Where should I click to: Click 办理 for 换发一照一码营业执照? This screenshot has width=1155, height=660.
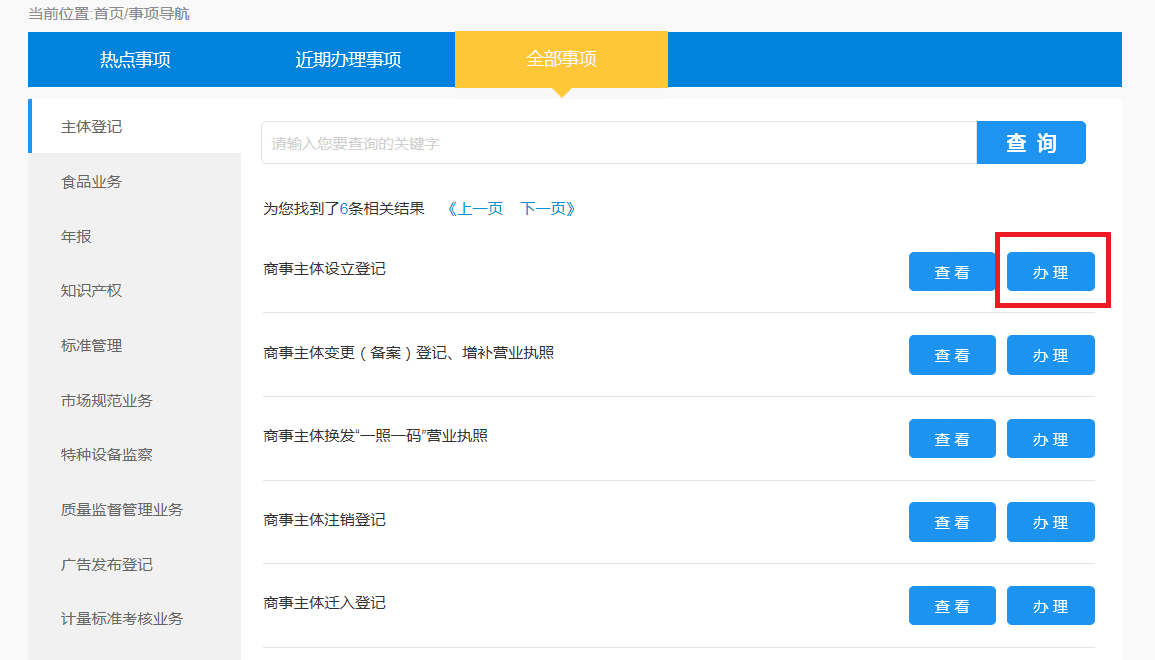[1050, 439]
